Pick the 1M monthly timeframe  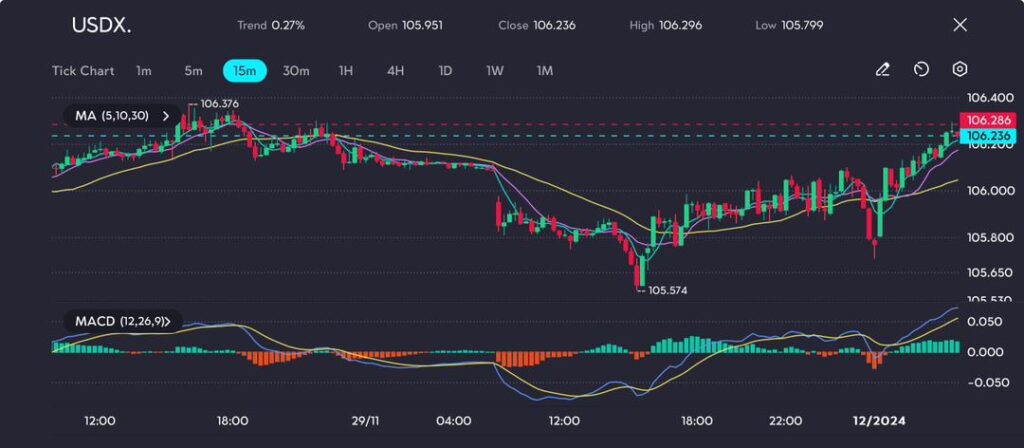(x=545, y=71)
